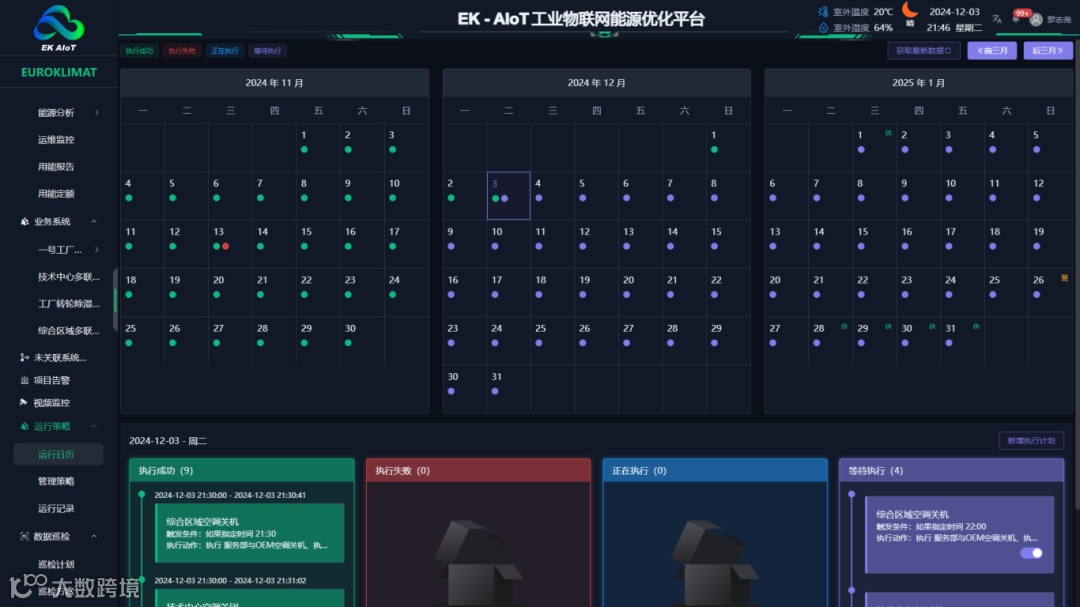This screenshot has width=1080, height=607.
Task: Click the 项目告警 alarm icon
Action: pyautogui.click(x=24, y=380)
